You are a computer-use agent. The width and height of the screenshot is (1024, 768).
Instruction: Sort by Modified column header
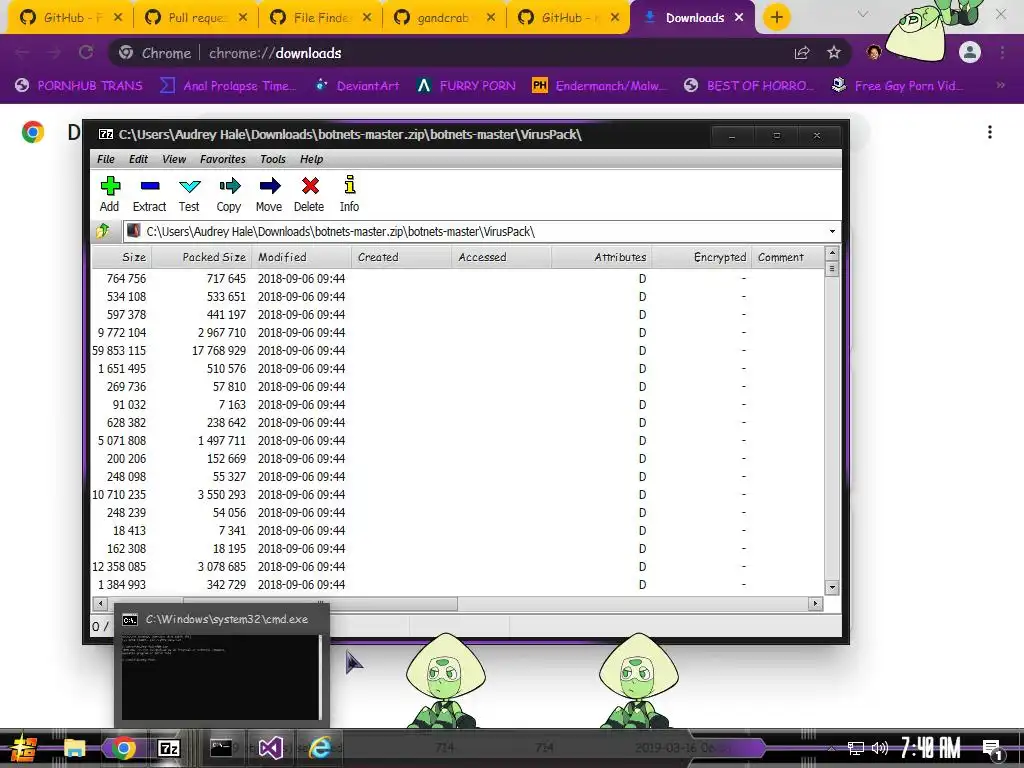(302, 257)
